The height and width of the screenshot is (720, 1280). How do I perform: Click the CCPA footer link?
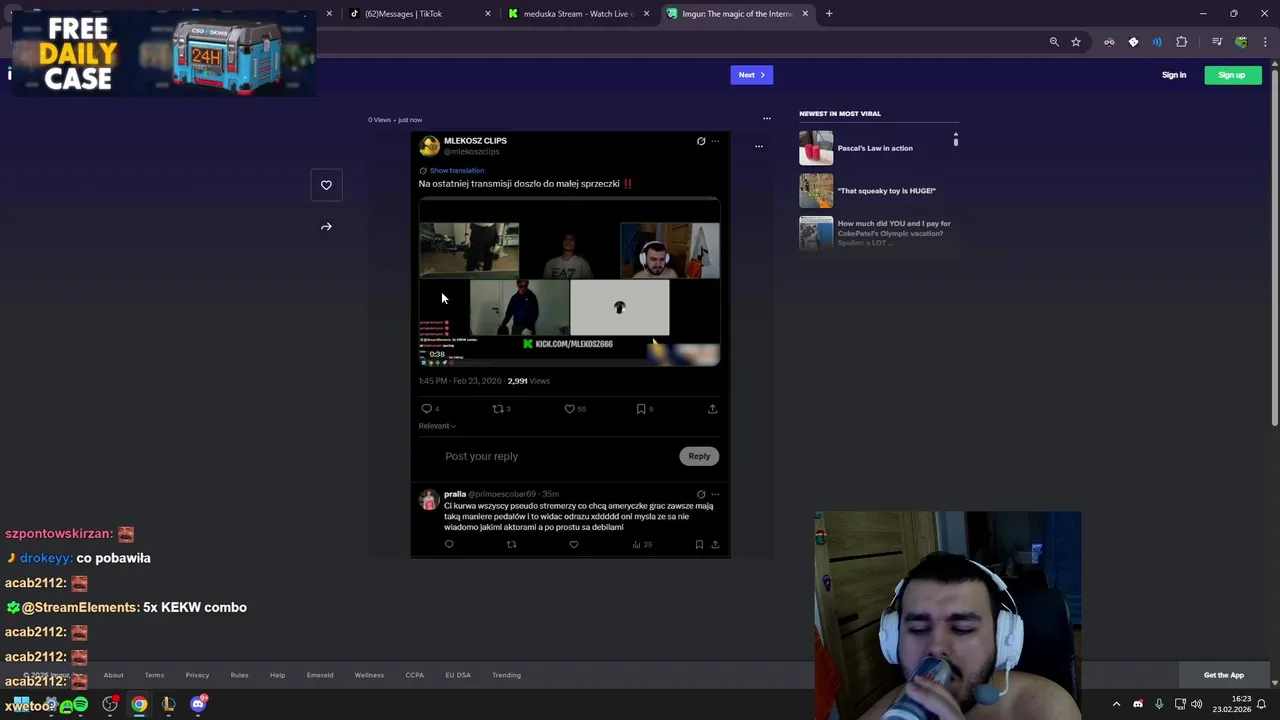[x=414, y=675]
